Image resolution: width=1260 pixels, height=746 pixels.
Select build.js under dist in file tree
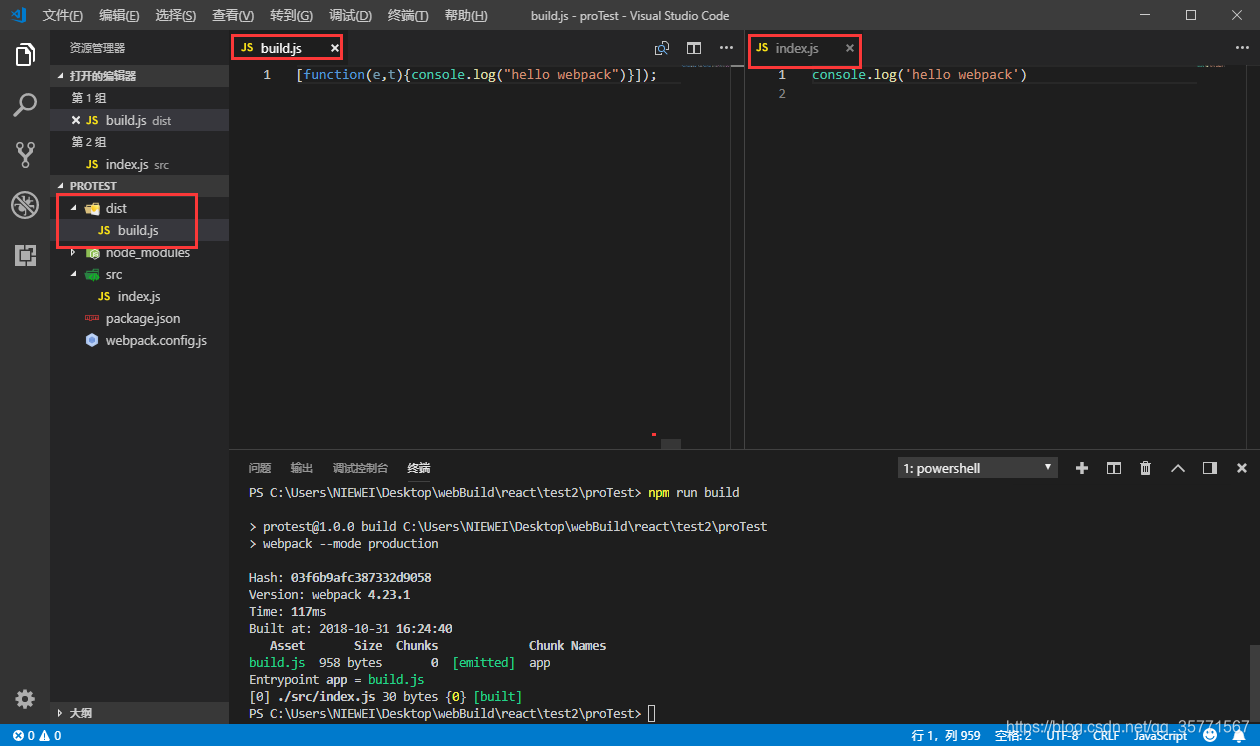[139, 230]
